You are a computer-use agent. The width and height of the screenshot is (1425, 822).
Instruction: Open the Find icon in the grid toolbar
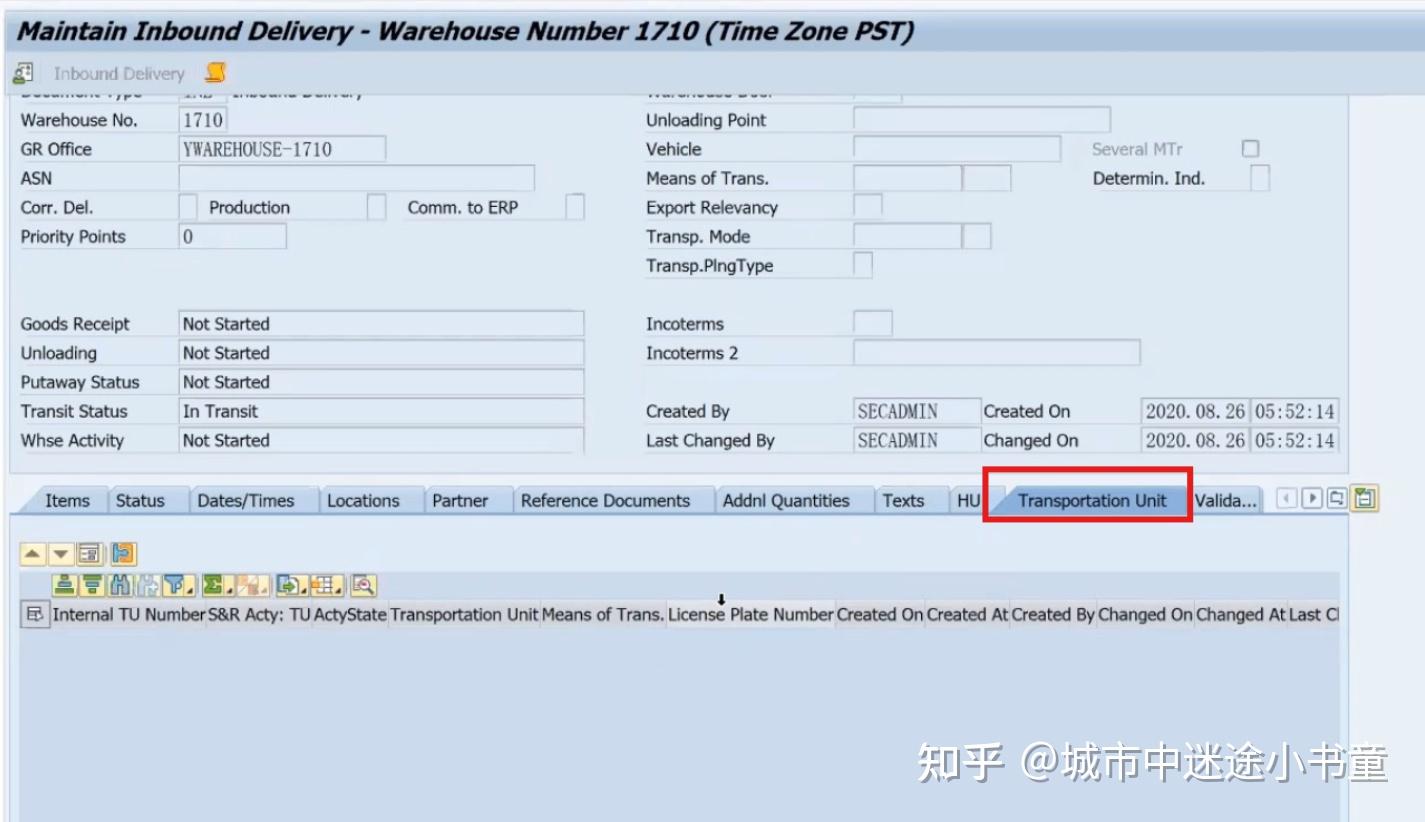coord(122,585)
